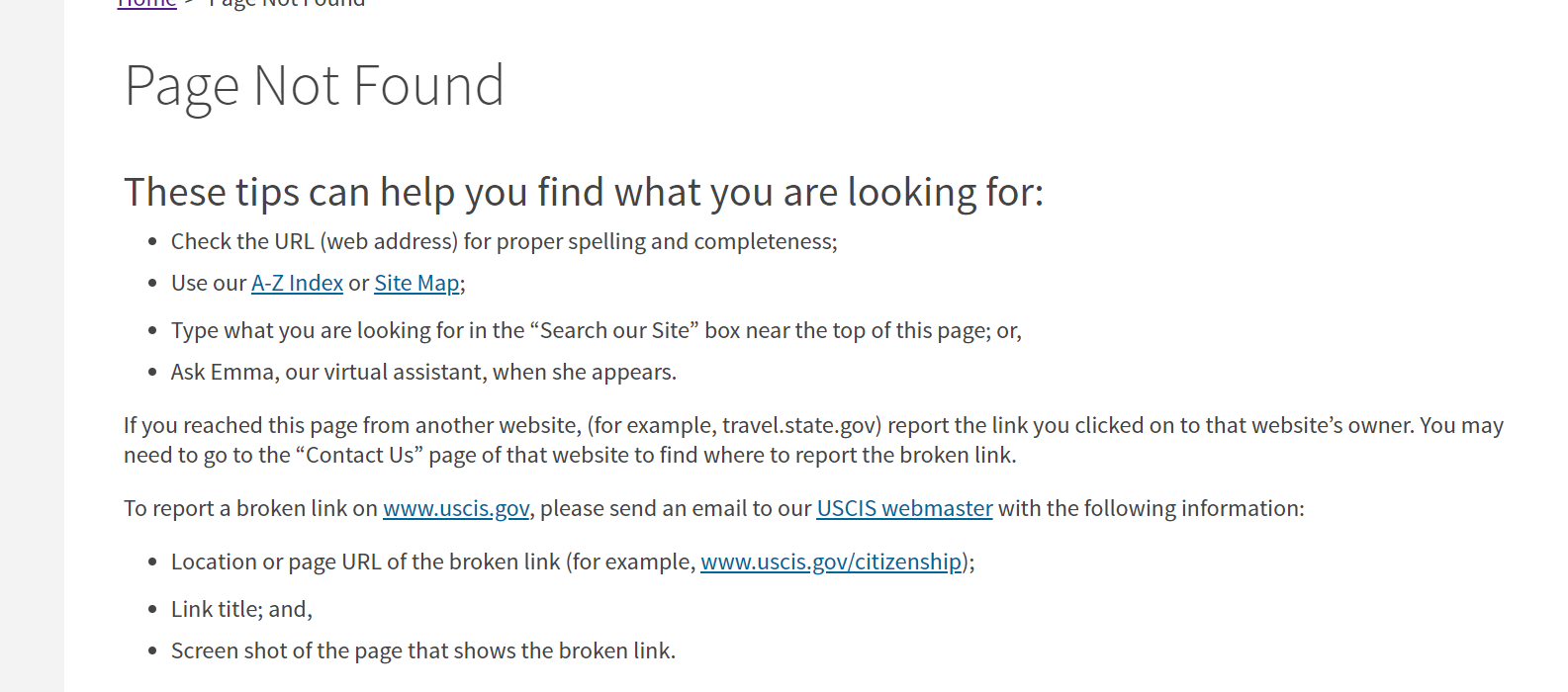Click the 'These tips can help you' heading
Viewport: 1568px width, 692px height.
coord(584,193)
